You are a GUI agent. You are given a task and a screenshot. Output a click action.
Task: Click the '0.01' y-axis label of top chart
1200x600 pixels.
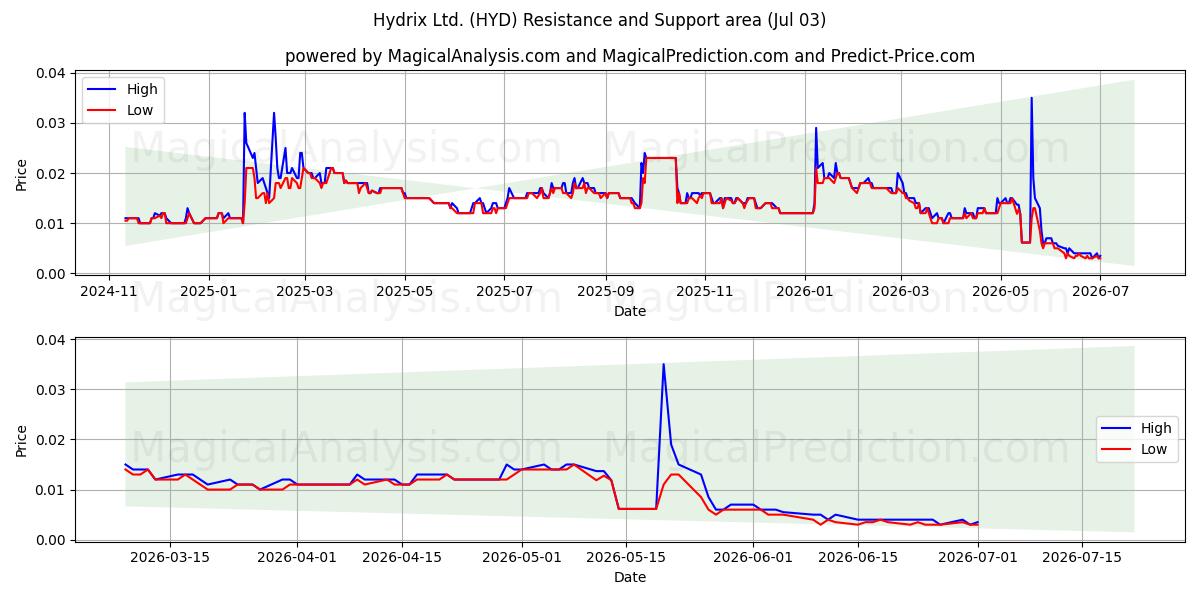(51, 223)
